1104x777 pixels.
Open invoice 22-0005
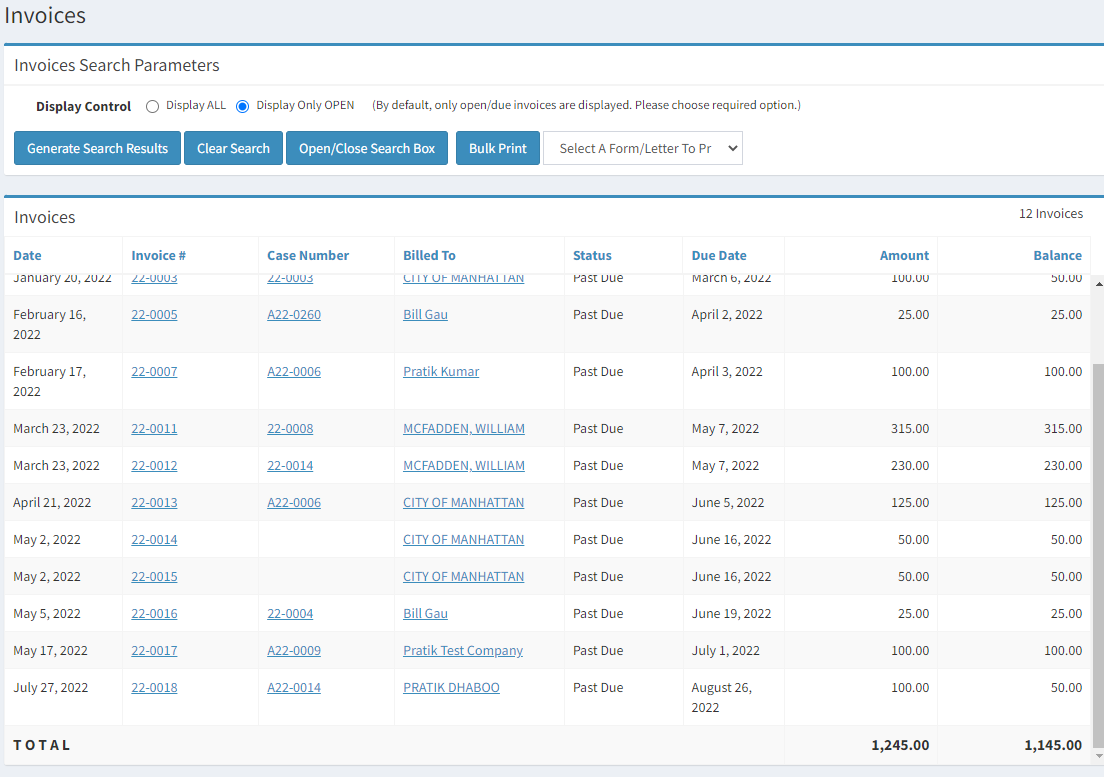click(154, 315)
